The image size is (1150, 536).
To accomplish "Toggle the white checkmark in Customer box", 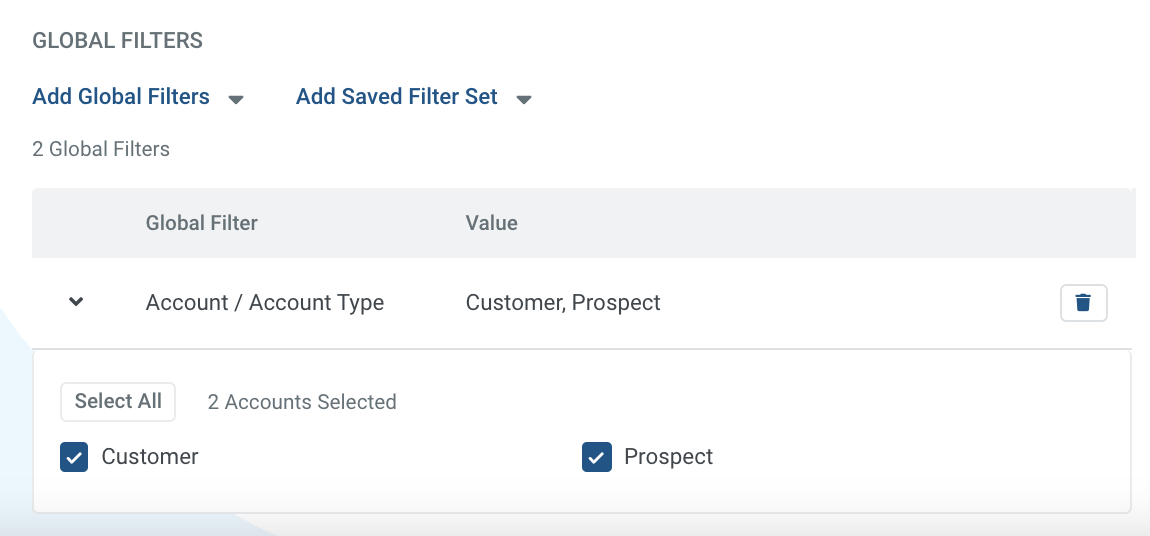I will point(74,458).
